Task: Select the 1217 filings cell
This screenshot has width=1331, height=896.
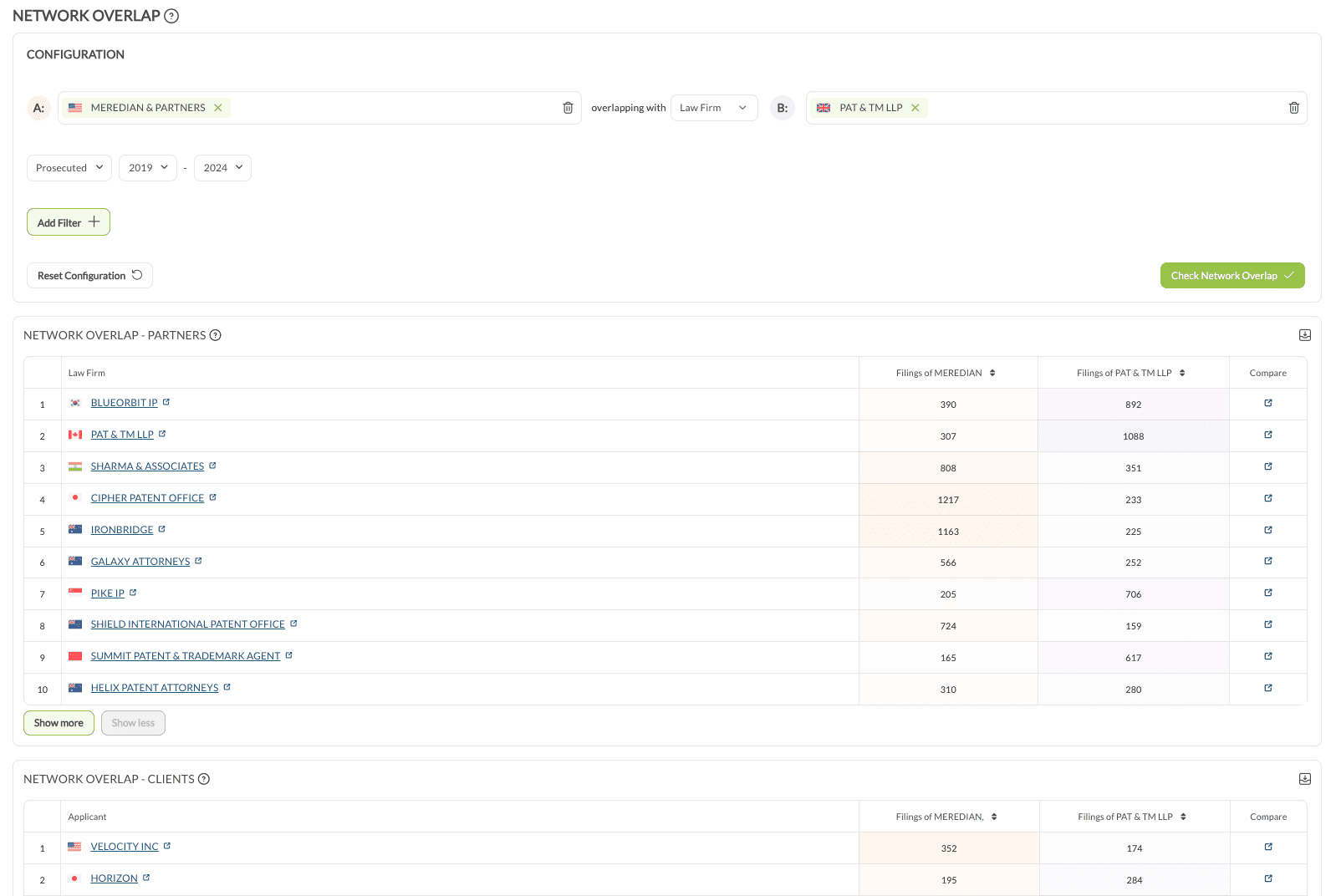Action: click(948, 500)
